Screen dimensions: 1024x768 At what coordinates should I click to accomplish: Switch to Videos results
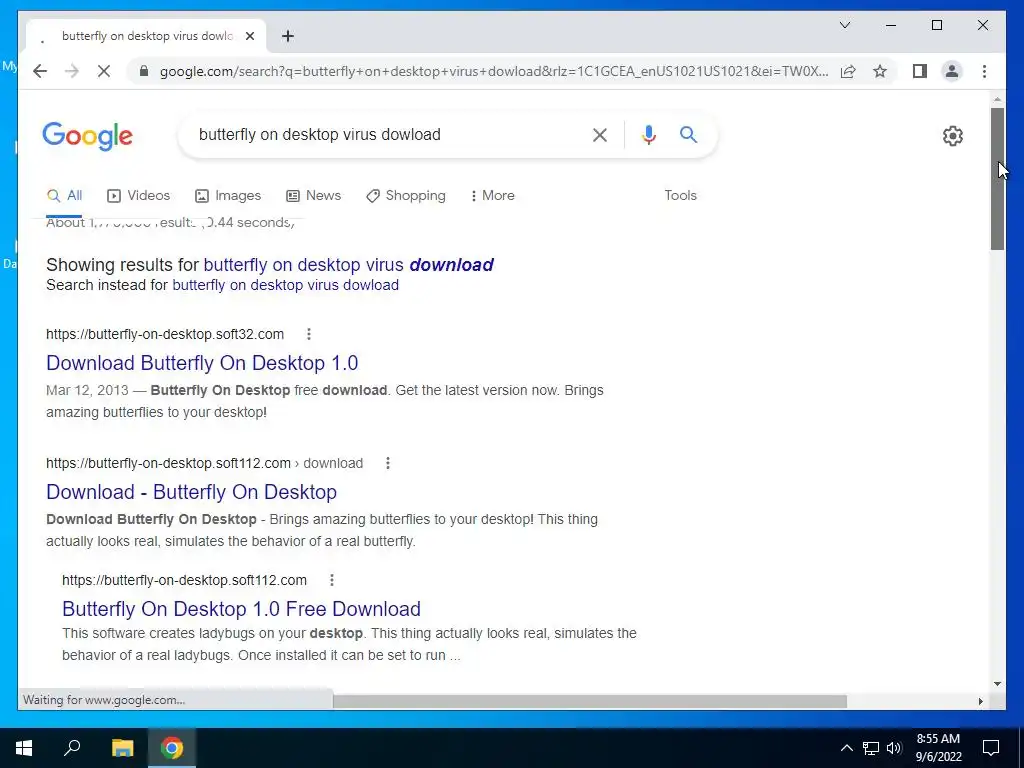[x=138, y=195]
